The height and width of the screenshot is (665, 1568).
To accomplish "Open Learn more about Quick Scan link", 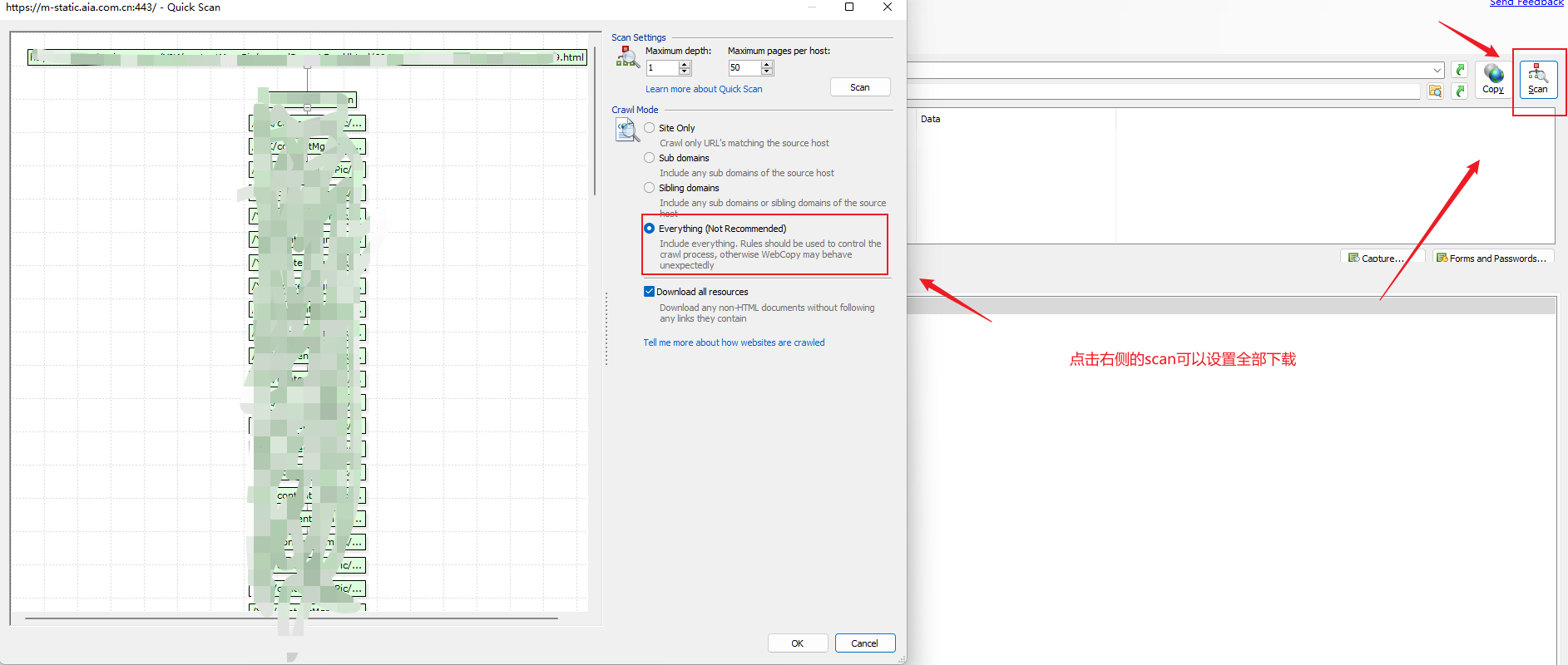I will click(704, 89).
